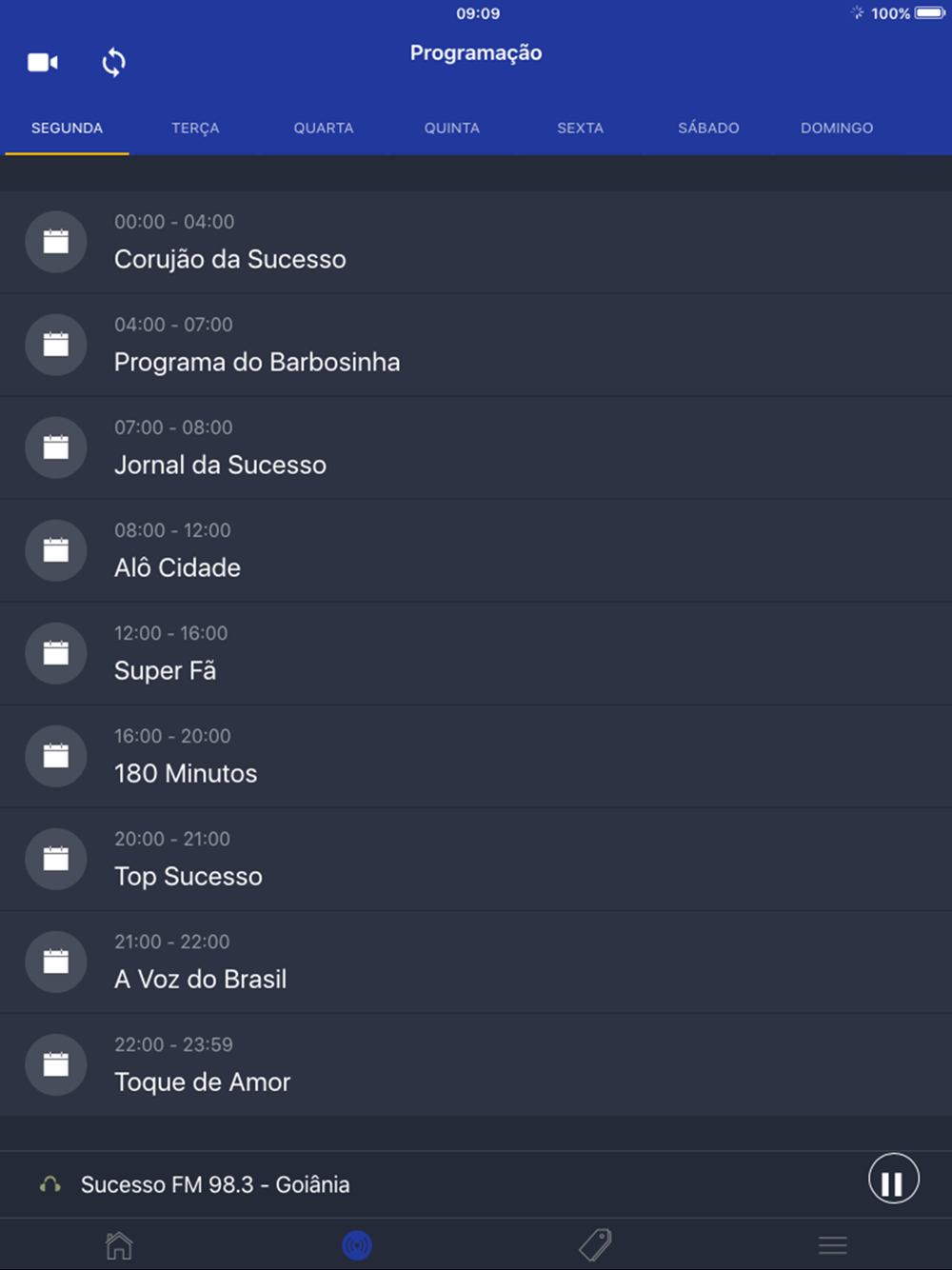Go to the Home tab icon

119,1244
